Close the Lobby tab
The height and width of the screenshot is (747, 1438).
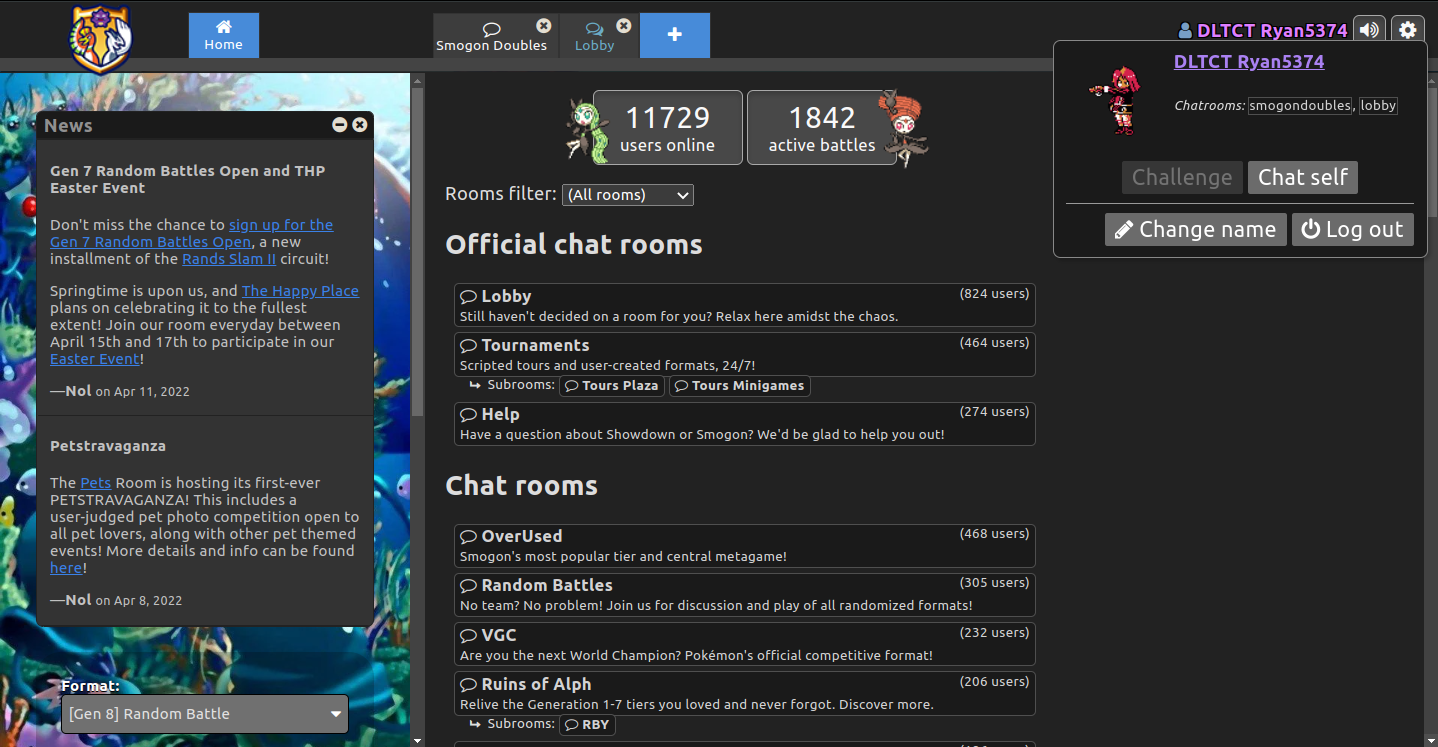point(623,26)
